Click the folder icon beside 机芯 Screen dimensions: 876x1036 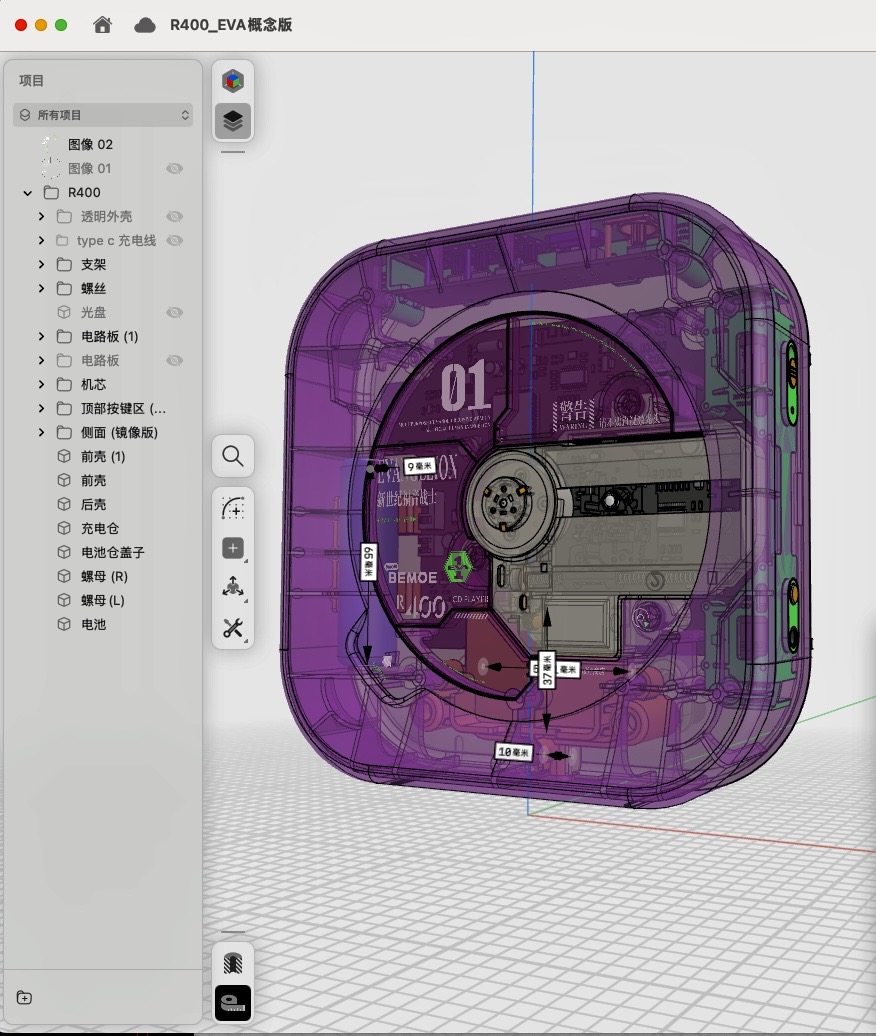click(64, 385)
